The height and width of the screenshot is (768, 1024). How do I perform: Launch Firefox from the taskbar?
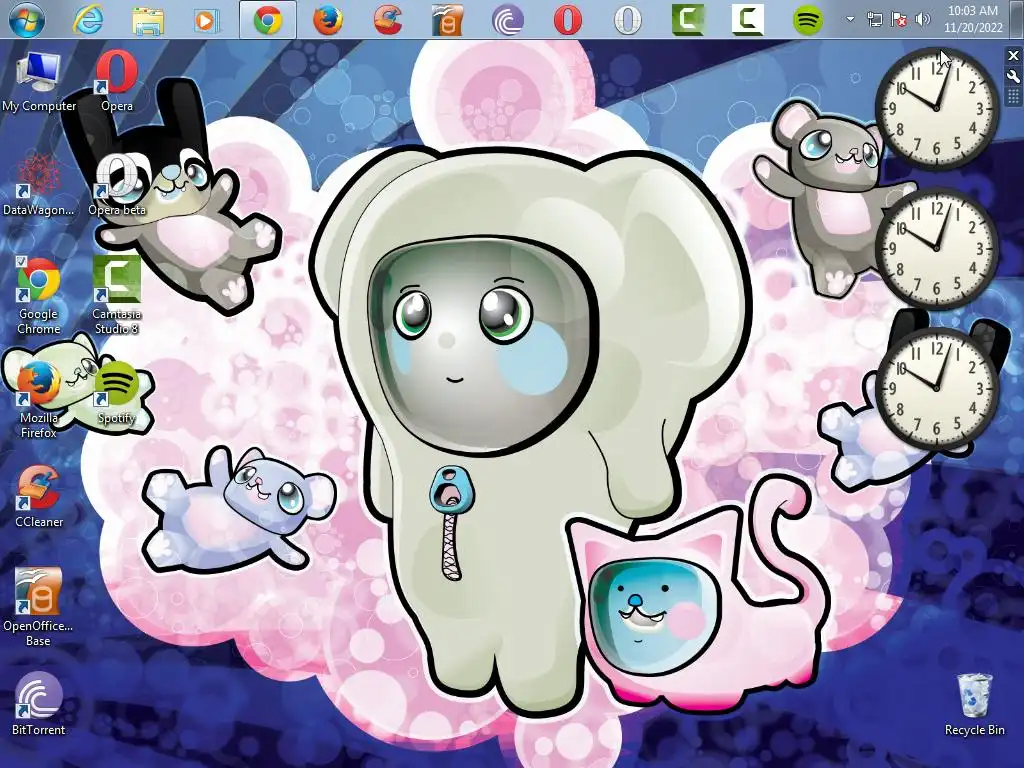328,20
